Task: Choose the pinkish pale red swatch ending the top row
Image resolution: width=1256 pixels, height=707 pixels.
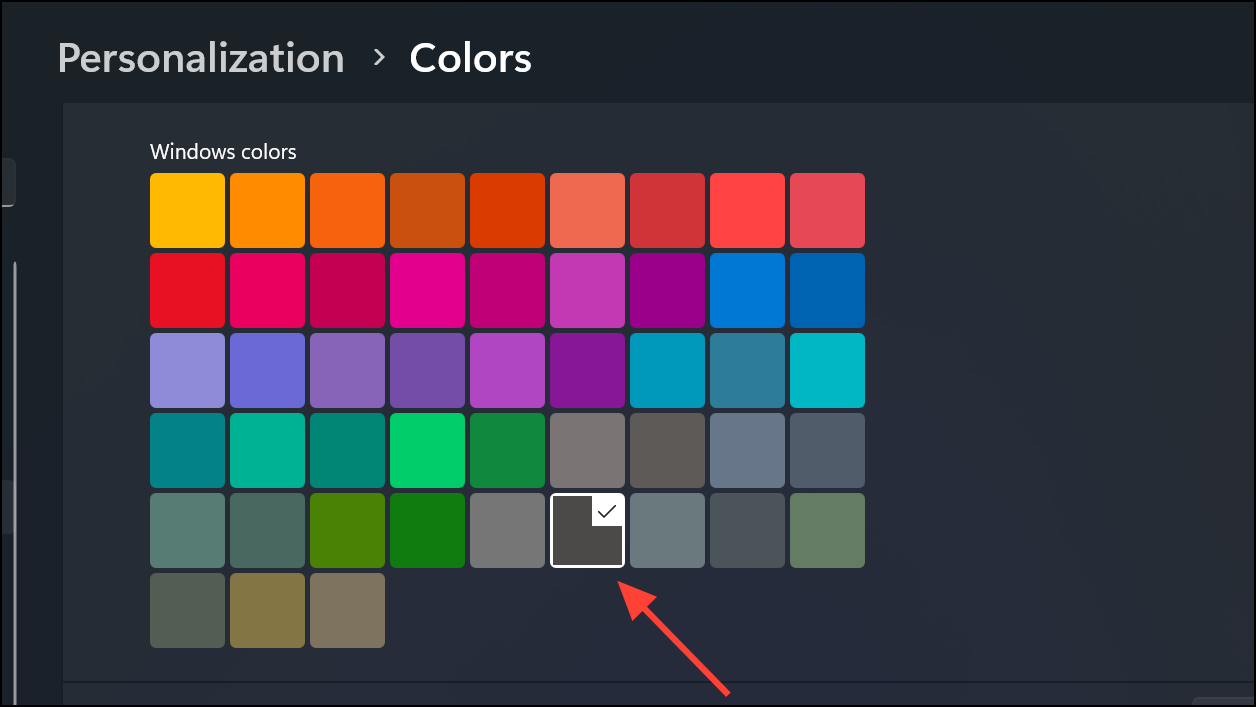Action: (827, 210)
